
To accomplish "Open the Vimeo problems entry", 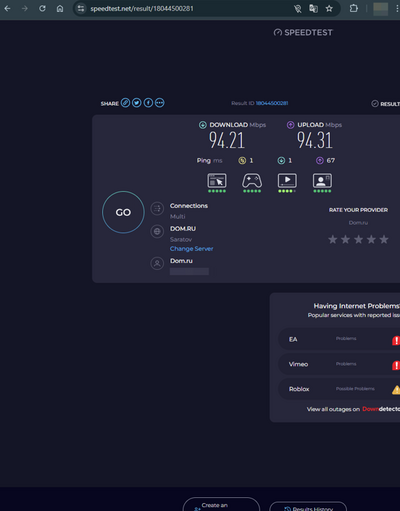I will pyautogui.click(x=339, y=364).
